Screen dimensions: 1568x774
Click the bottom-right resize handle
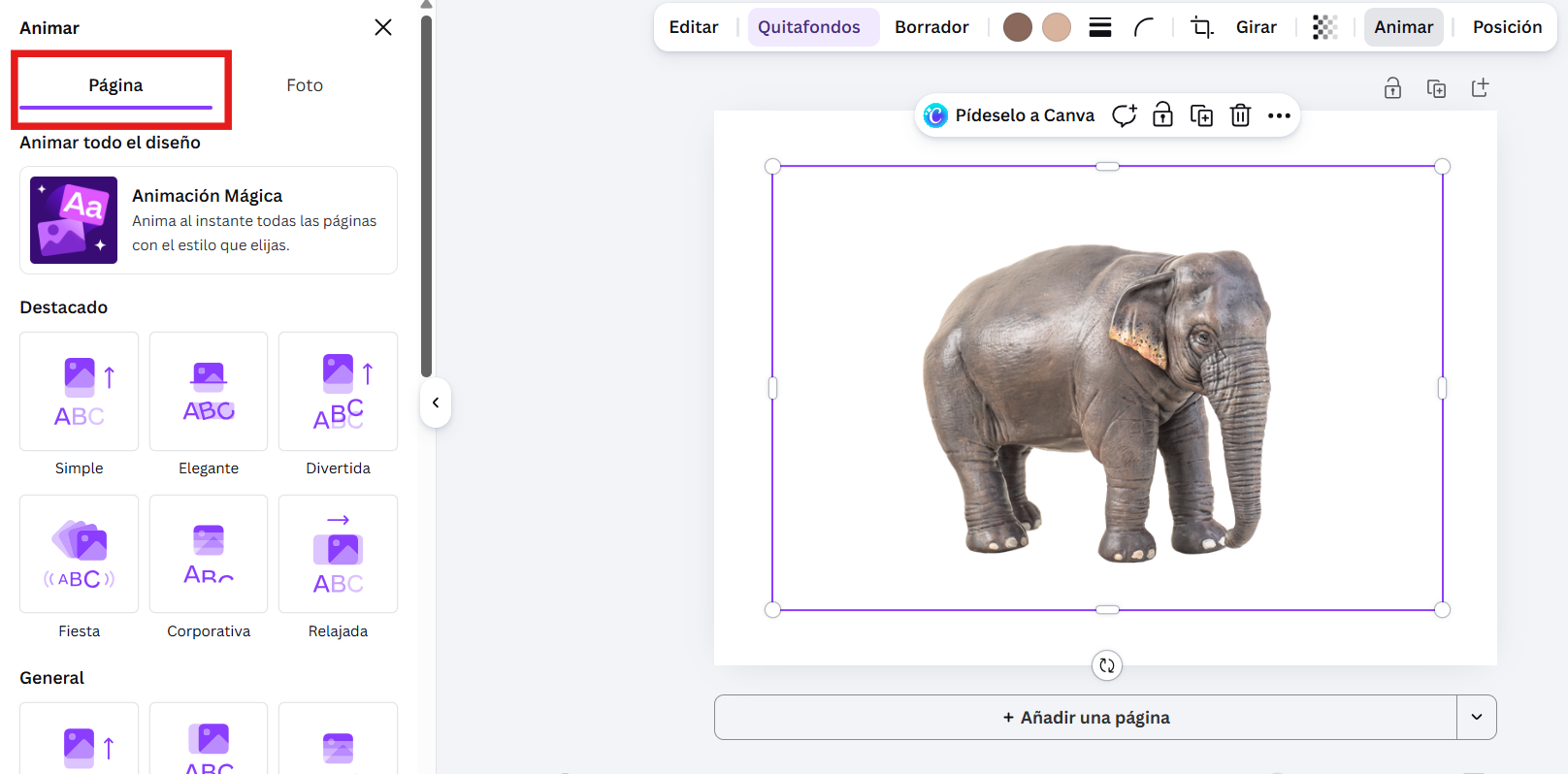1442,610
